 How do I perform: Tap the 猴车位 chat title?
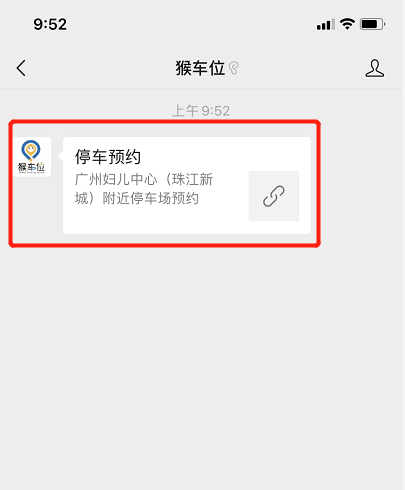[x=200, y=68]
